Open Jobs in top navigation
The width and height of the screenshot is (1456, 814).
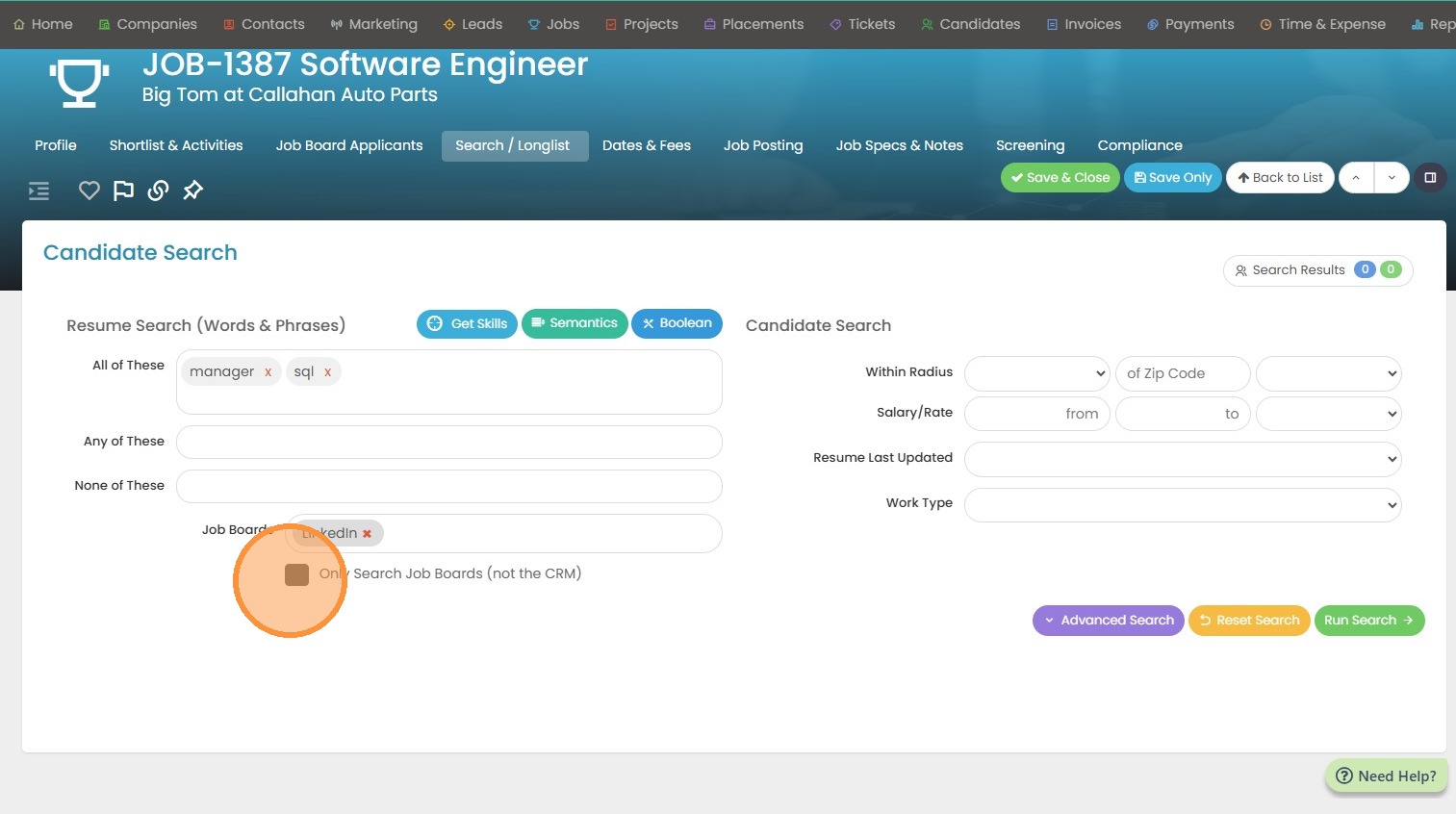click(x=553, y=24)
